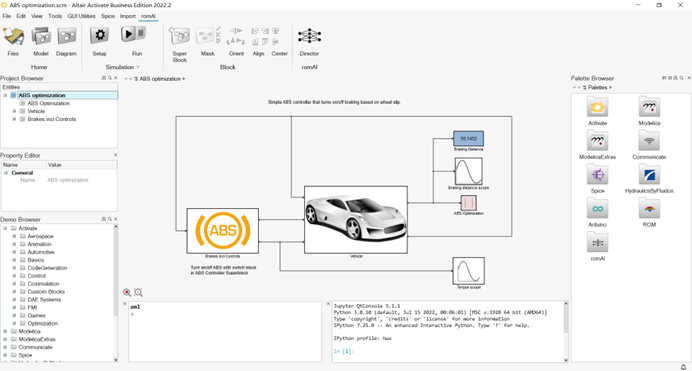692x371 pixels.
Task: Open the Modelica palette
Action: pyautogui.click(x=649, y=107)
